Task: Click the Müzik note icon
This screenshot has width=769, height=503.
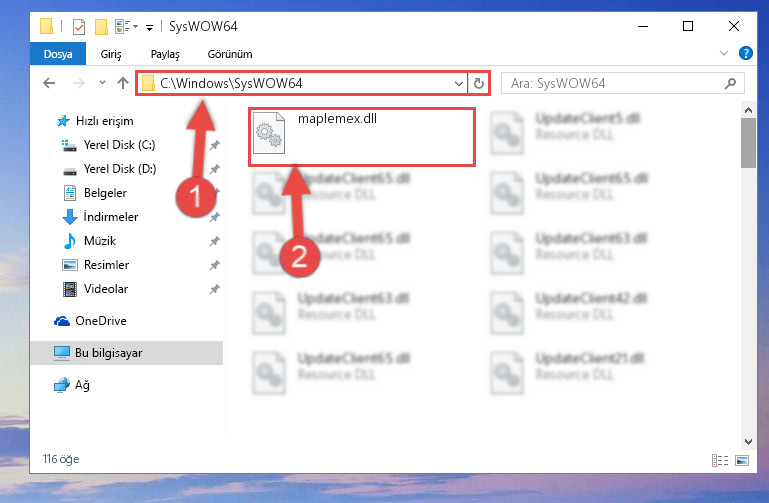Action: [x=70, y=241]
